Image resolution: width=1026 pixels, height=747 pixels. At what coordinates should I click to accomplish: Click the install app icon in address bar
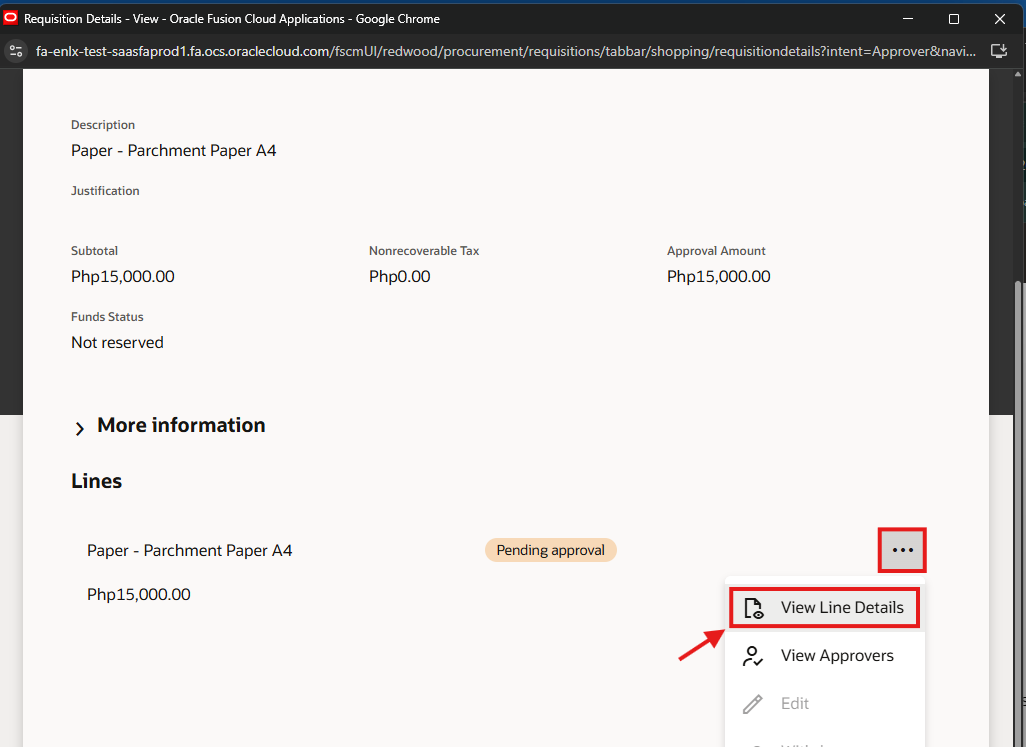pyautogui.click(x=999, y=51)
